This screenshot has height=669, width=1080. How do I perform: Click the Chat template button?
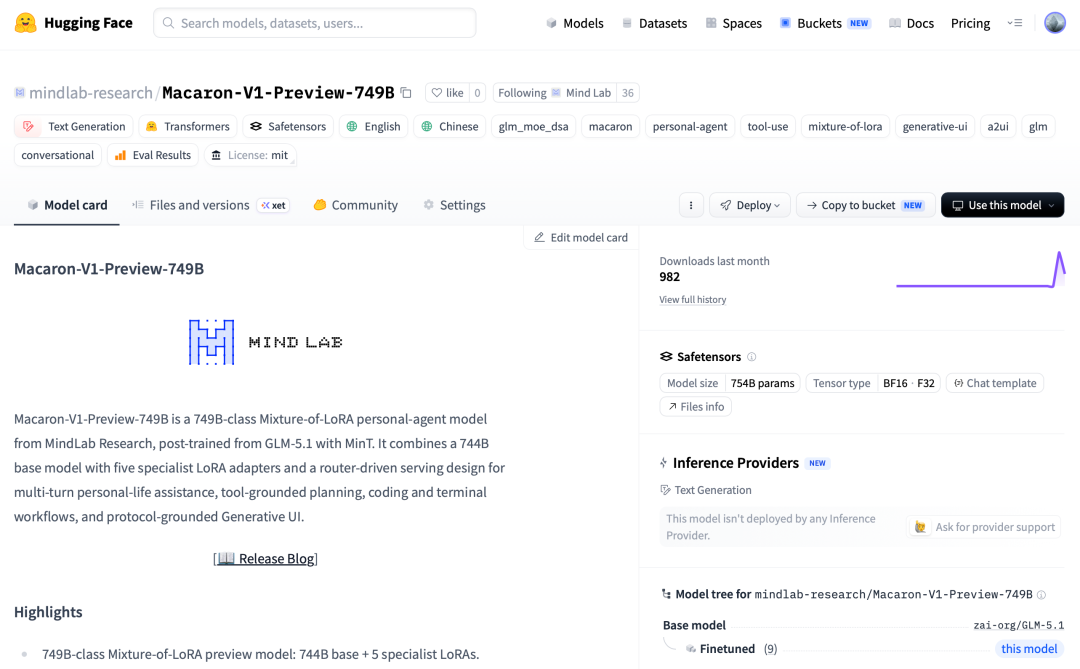tap(995, 382)
